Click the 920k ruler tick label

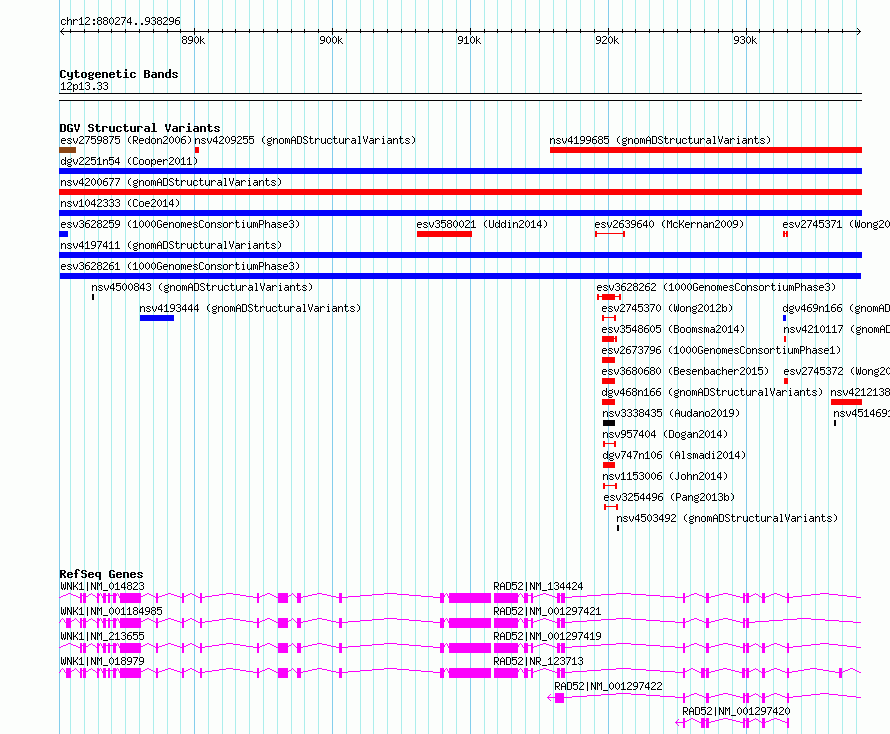pos(607,40)
